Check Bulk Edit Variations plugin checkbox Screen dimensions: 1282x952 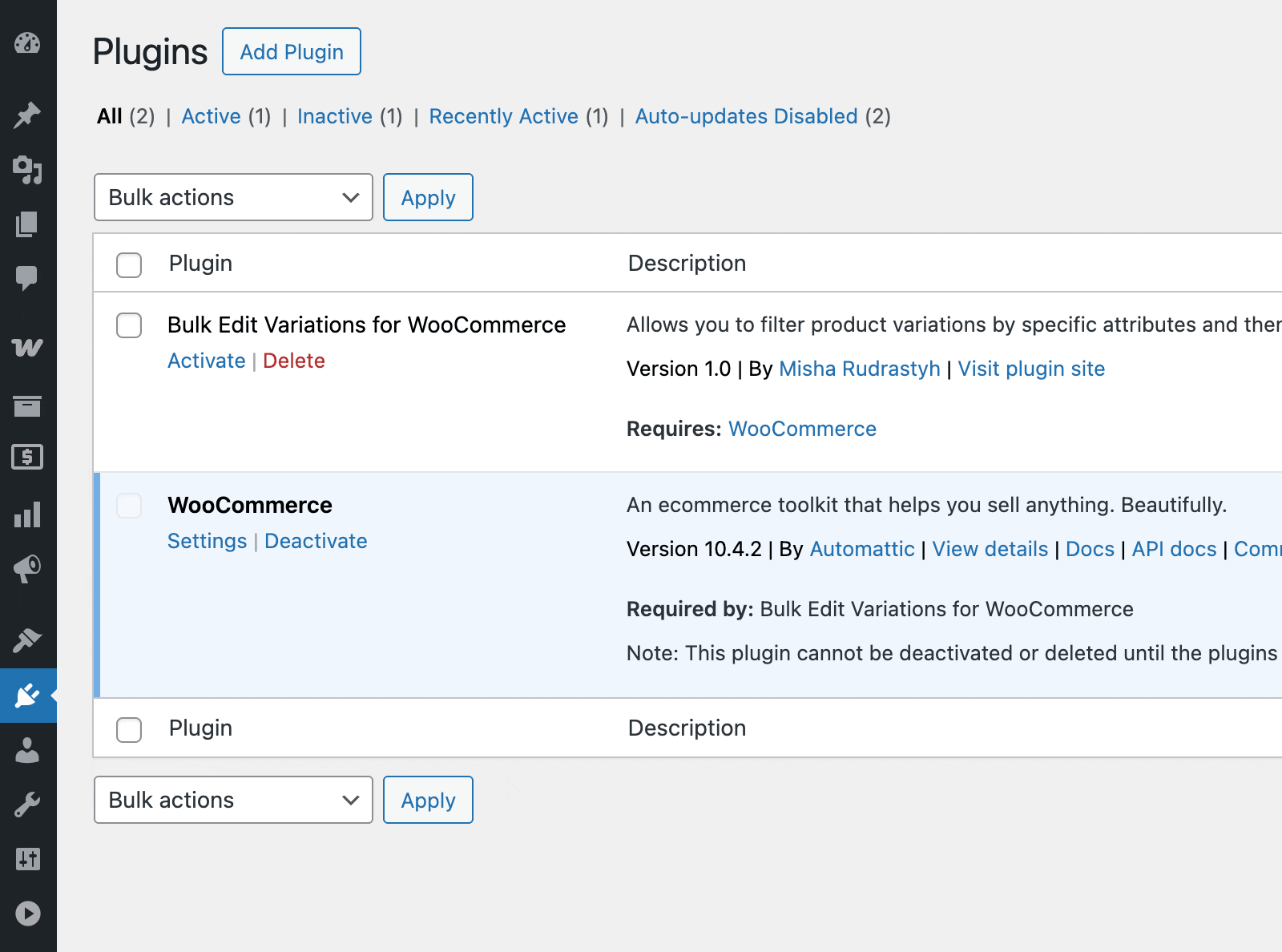point(129,325)
